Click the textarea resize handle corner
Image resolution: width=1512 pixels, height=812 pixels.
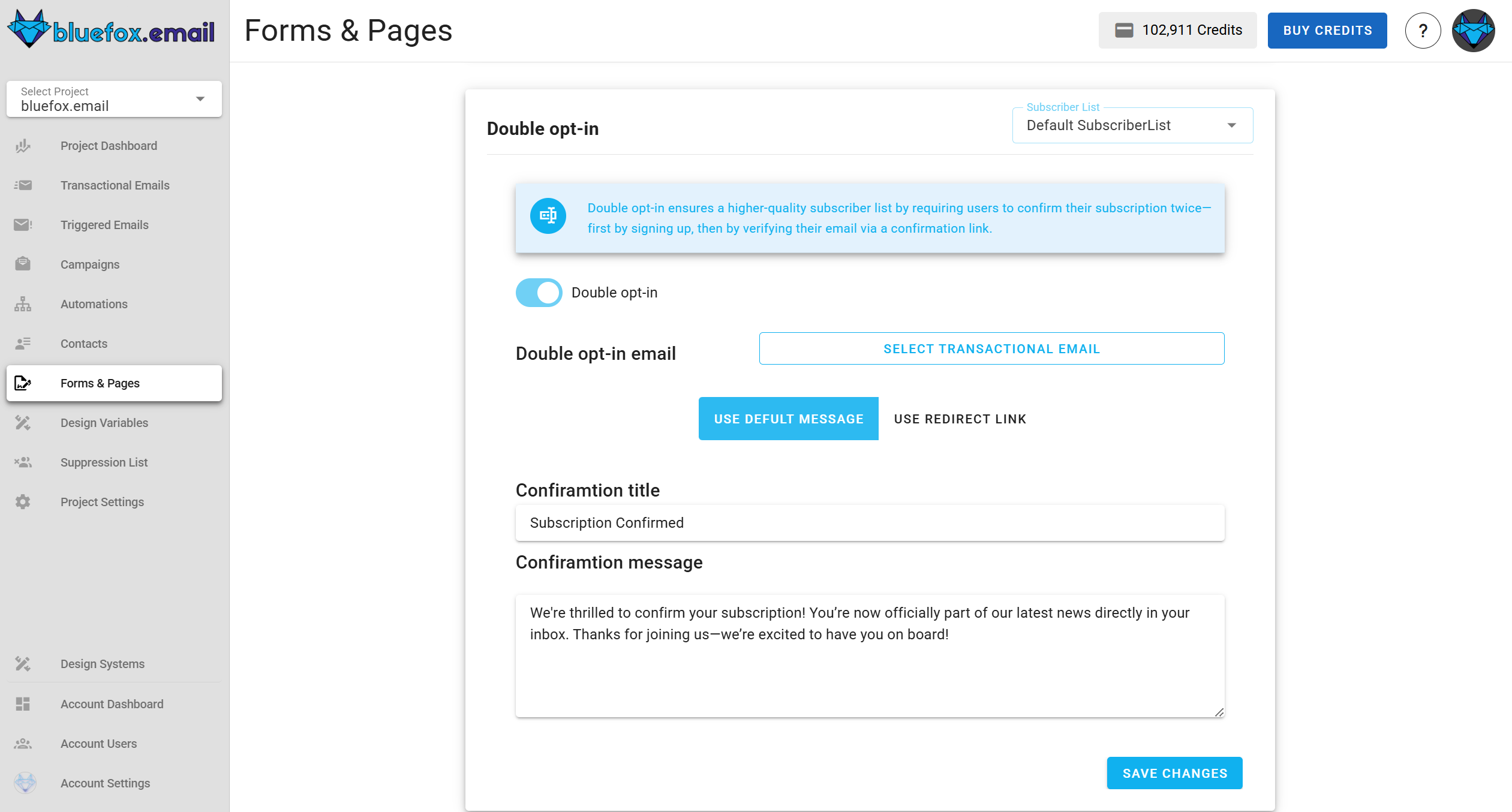1219,712
